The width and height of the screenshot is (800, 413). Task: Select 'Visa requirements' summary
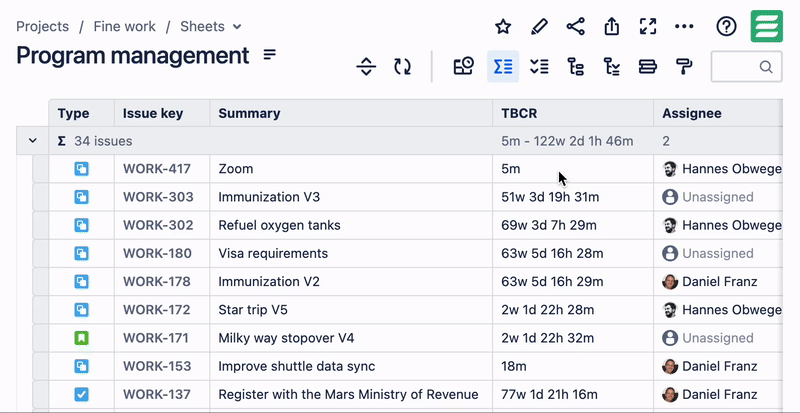pos(351,253)
